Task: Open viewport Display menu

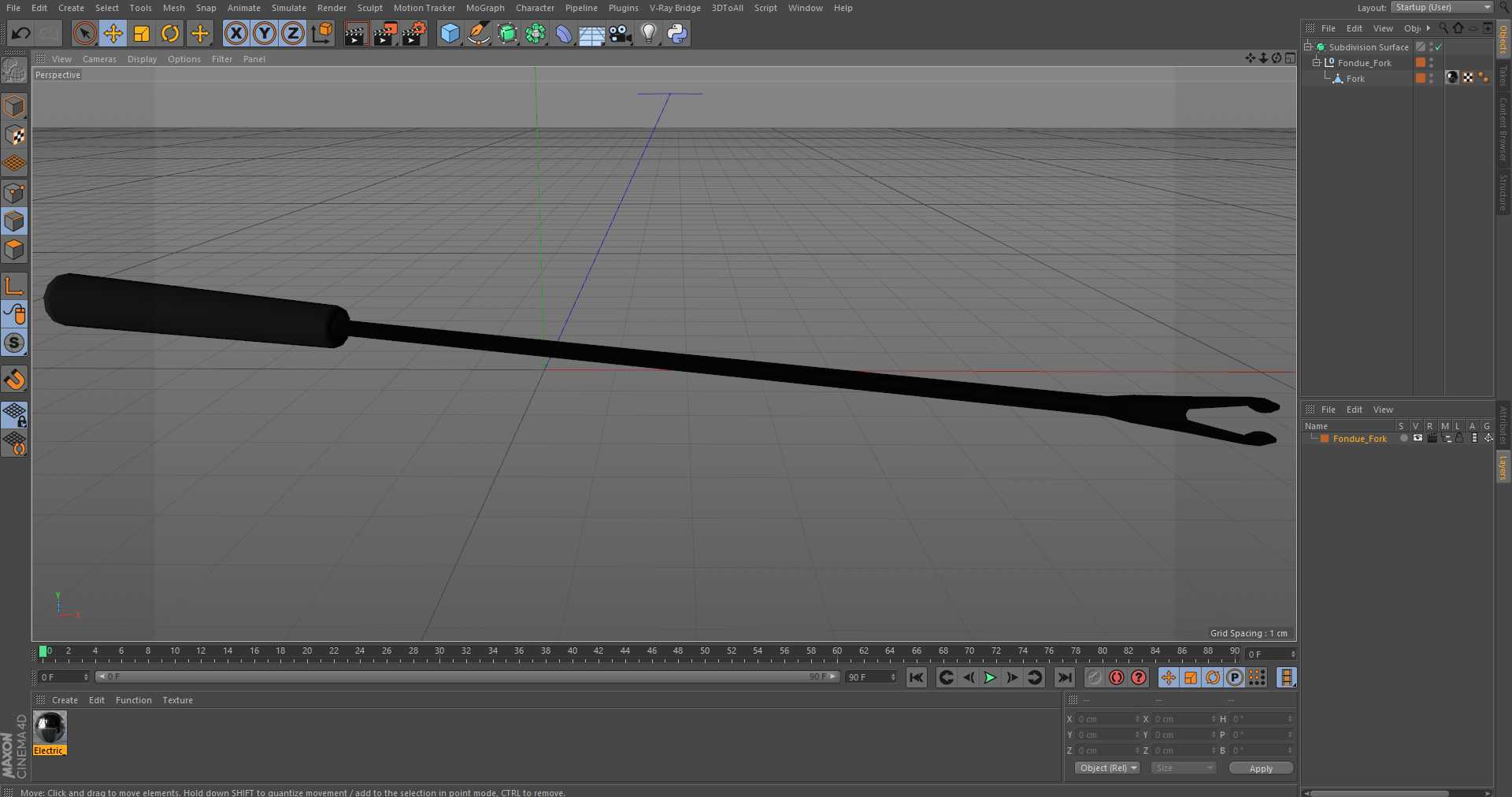Action: (142, 59)
